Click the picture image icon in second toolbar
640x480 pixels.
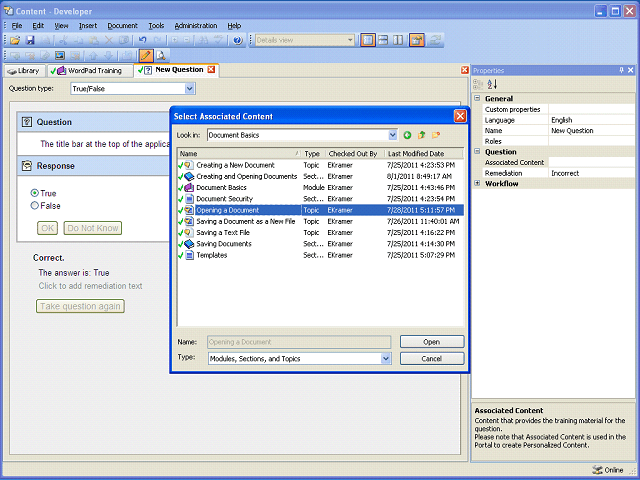[x=60, y=55]
